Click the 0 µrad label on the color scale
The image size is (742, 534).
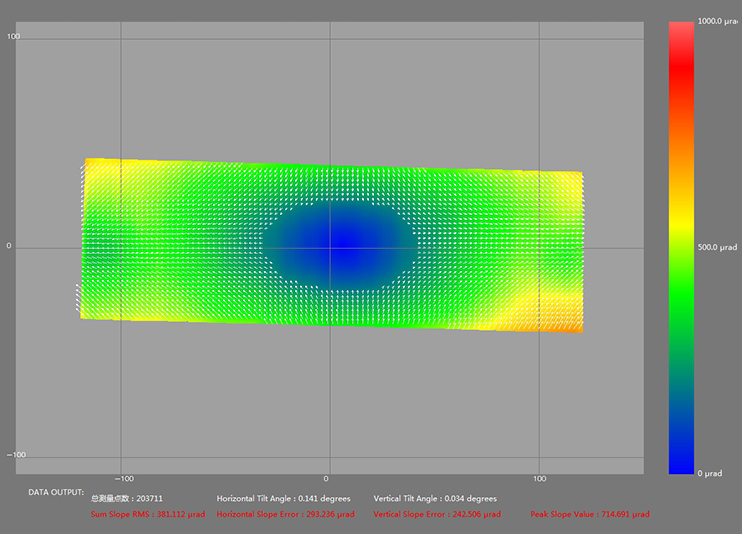[x=709, y=472]
